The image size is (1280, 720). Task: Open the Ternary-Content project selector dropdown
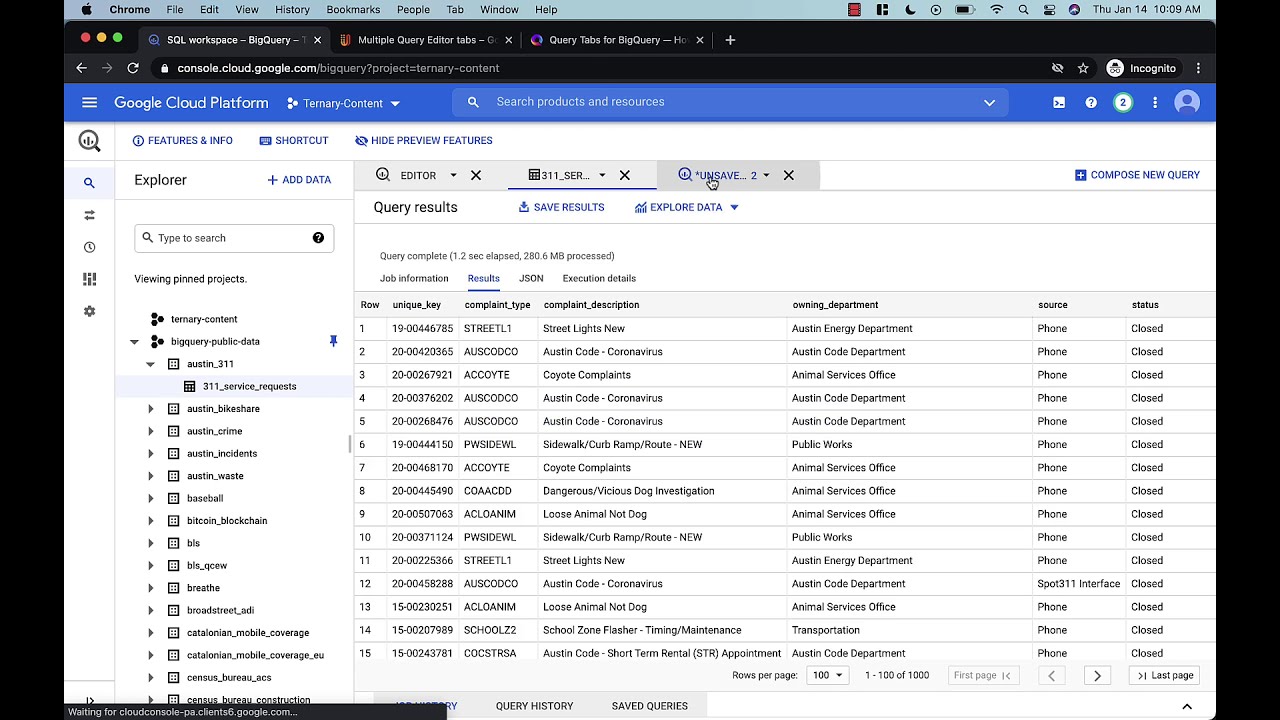click(343, 103)
